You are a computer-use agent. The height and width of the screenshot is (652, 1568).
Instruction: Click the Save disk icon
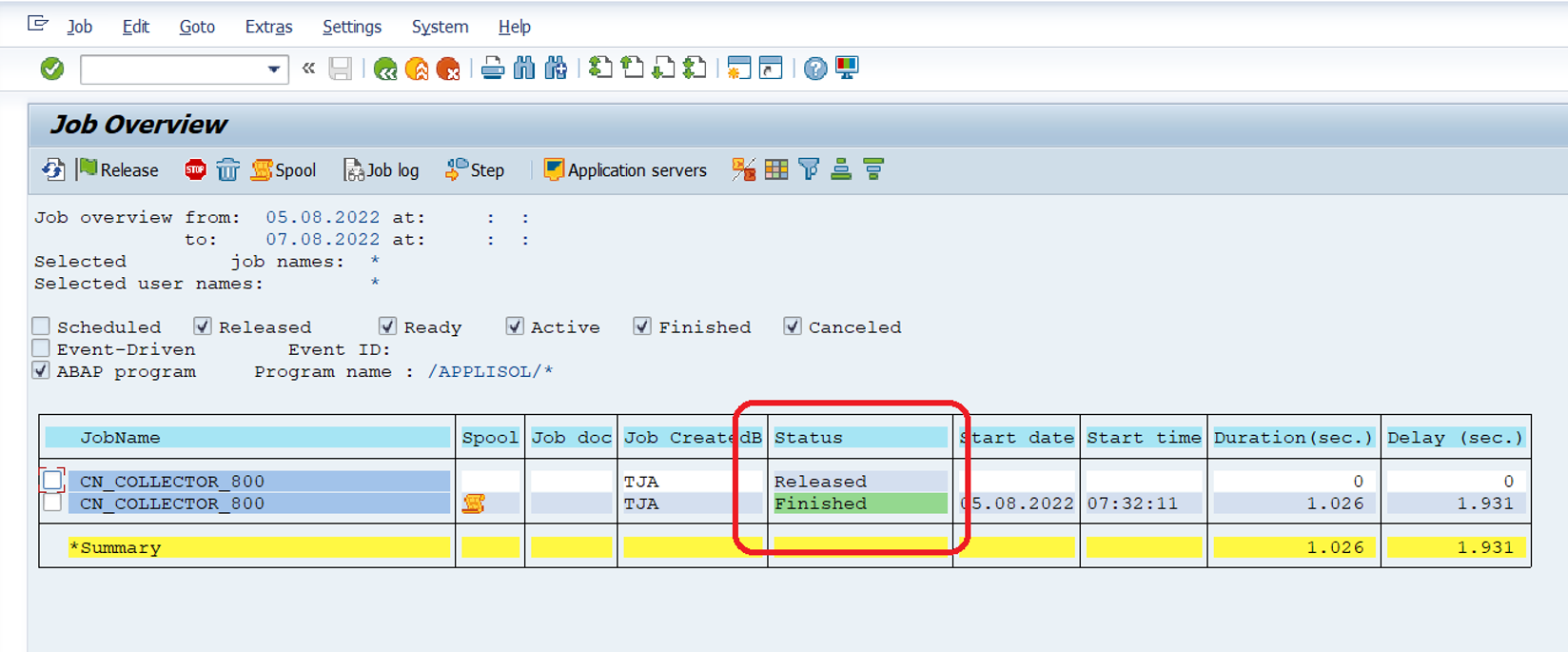click(341, 69)
